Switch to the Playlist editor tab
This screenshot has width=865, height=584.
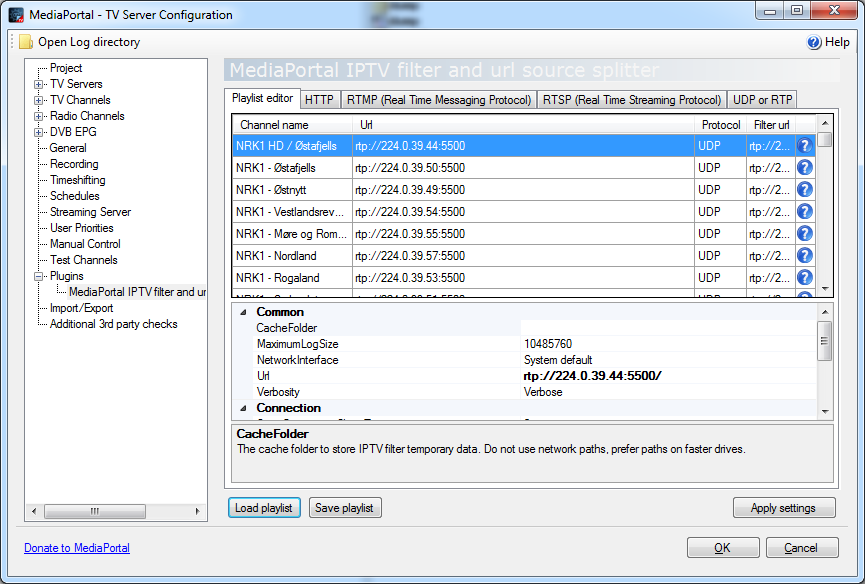(263, 98)
